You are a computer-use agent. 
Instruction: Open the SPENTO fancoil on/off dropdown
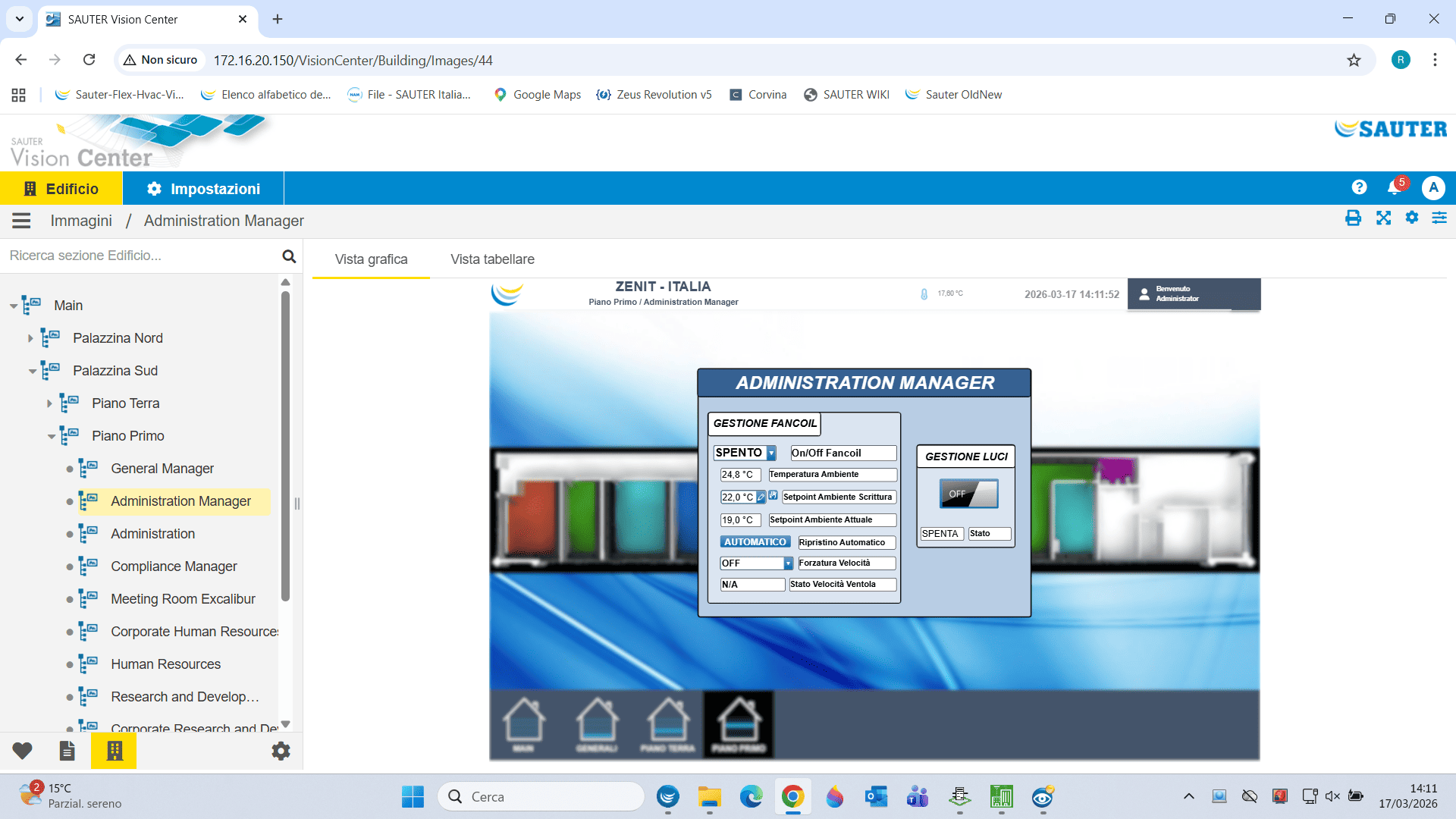[x=771, y=453]
